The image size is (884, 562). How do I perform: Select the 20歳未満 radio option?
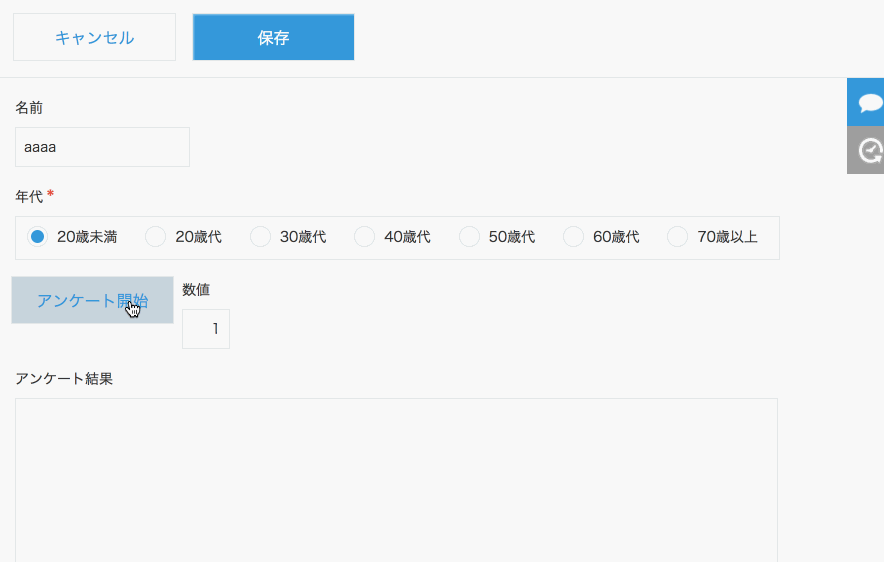pyautogui.click(x=38, y=237)
